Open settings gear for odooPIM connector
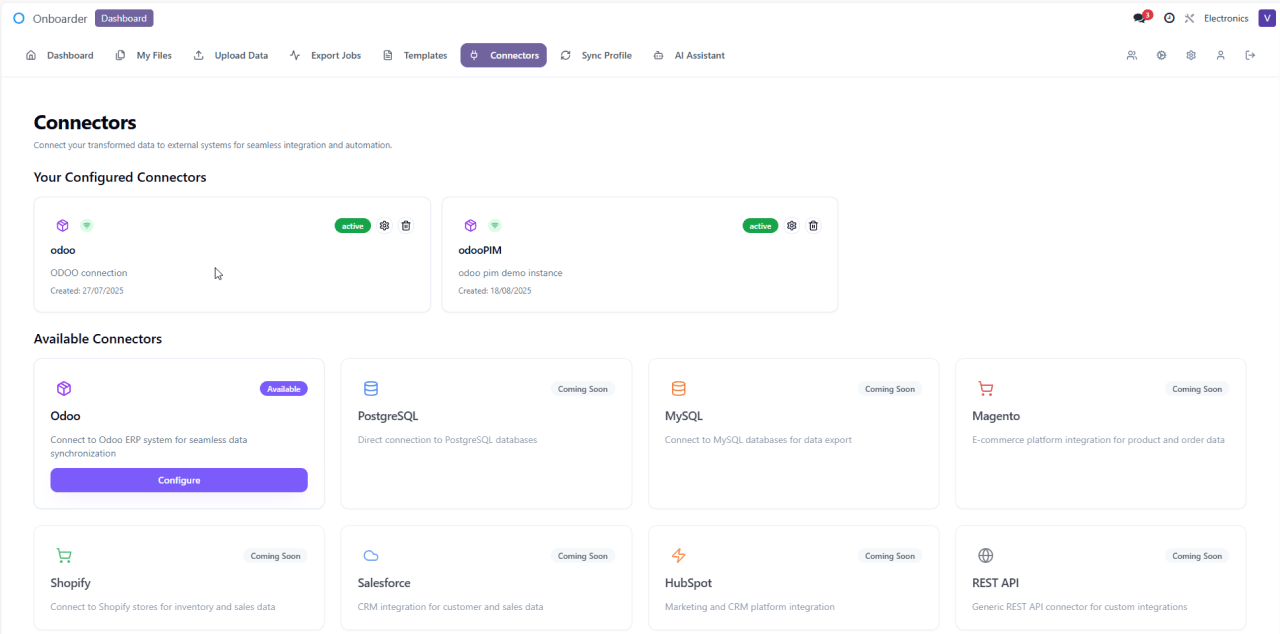Image resolution: width=1280 pixels, height=634 pixels. [792, 226]
